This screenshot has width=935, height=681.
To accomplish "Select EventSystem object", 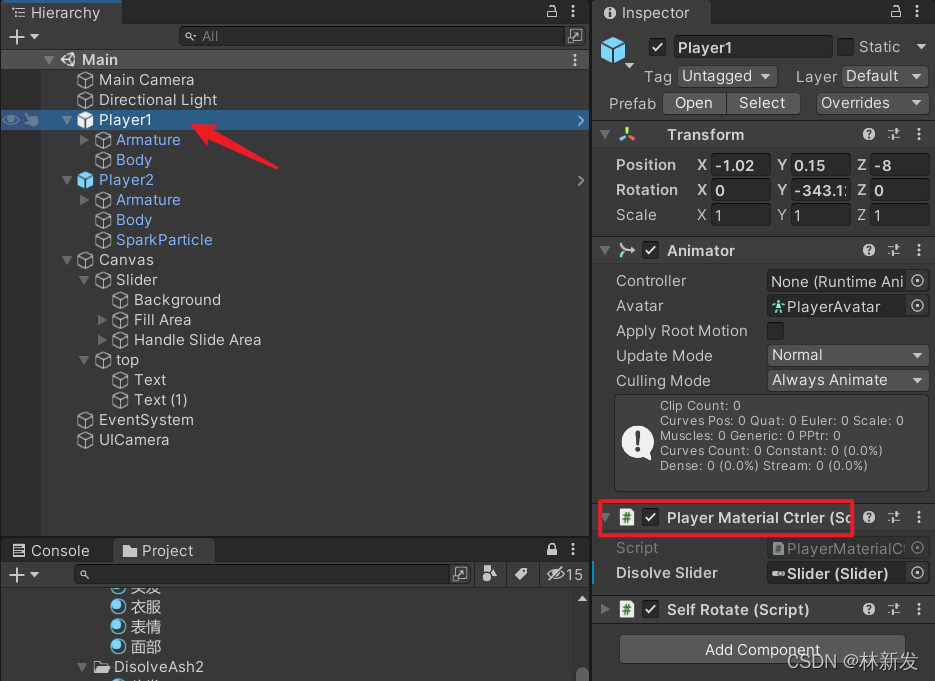I will [x=146, y=420].
